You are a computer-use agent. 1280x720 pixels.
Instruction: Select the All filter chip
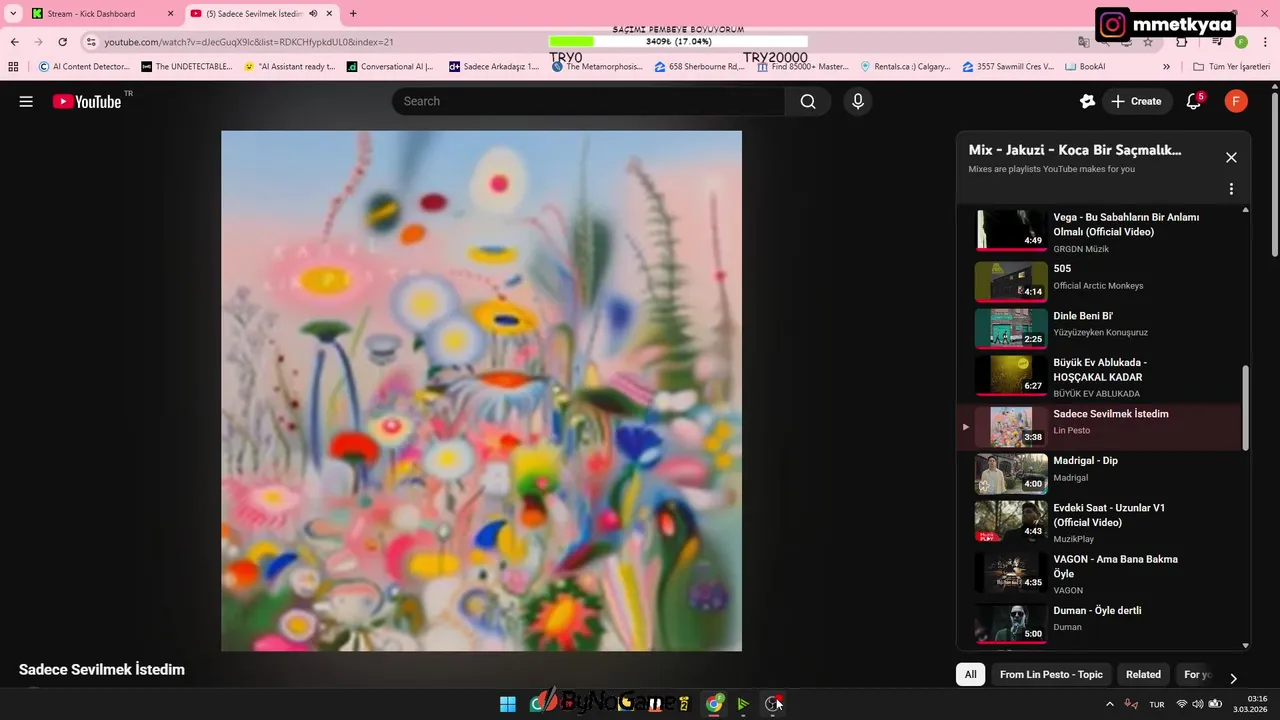pos(970,674)
